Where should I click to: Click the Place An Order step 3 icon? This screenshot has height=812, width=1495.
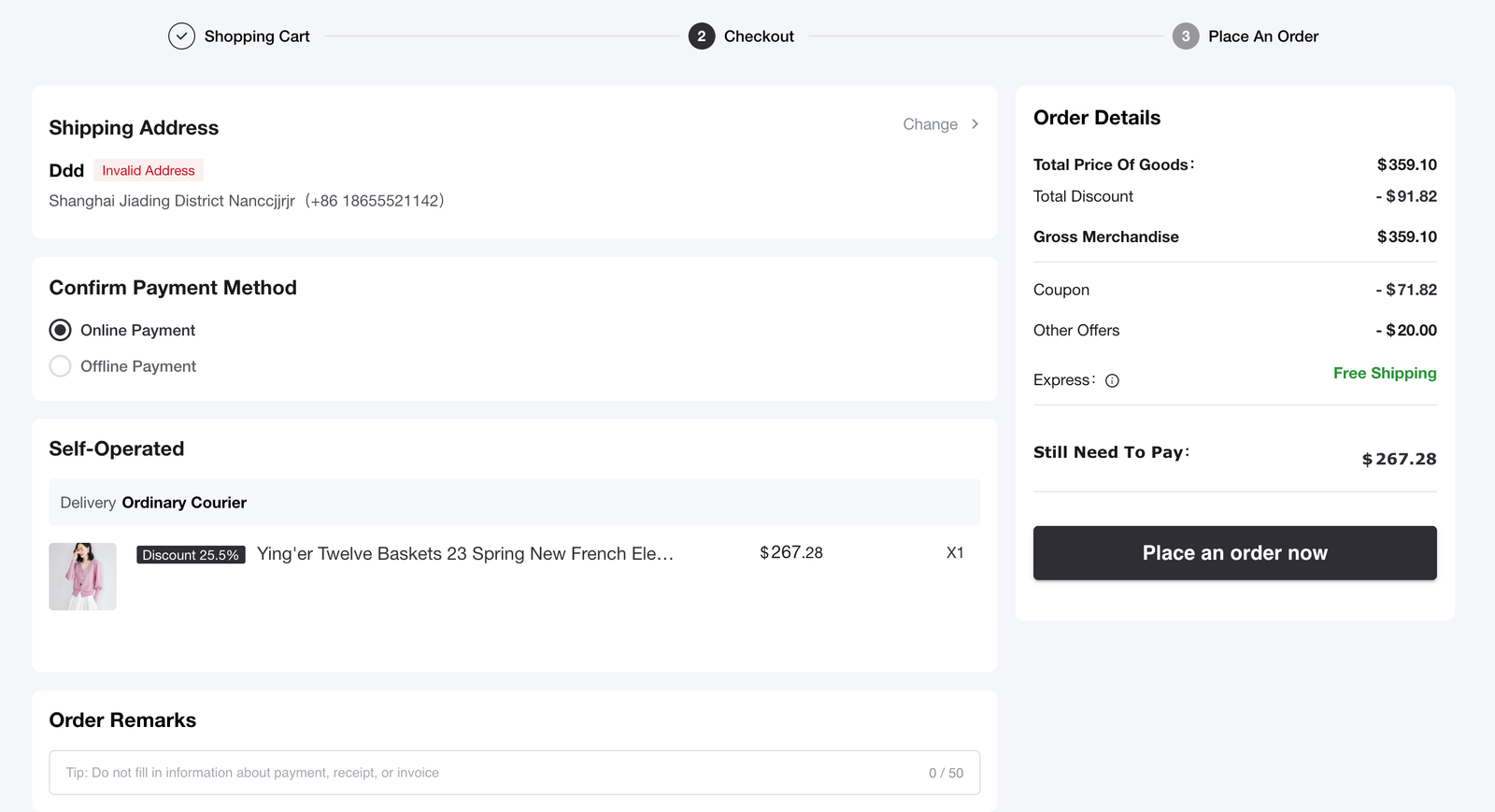pyautogui.click(x=1185, y=36)
